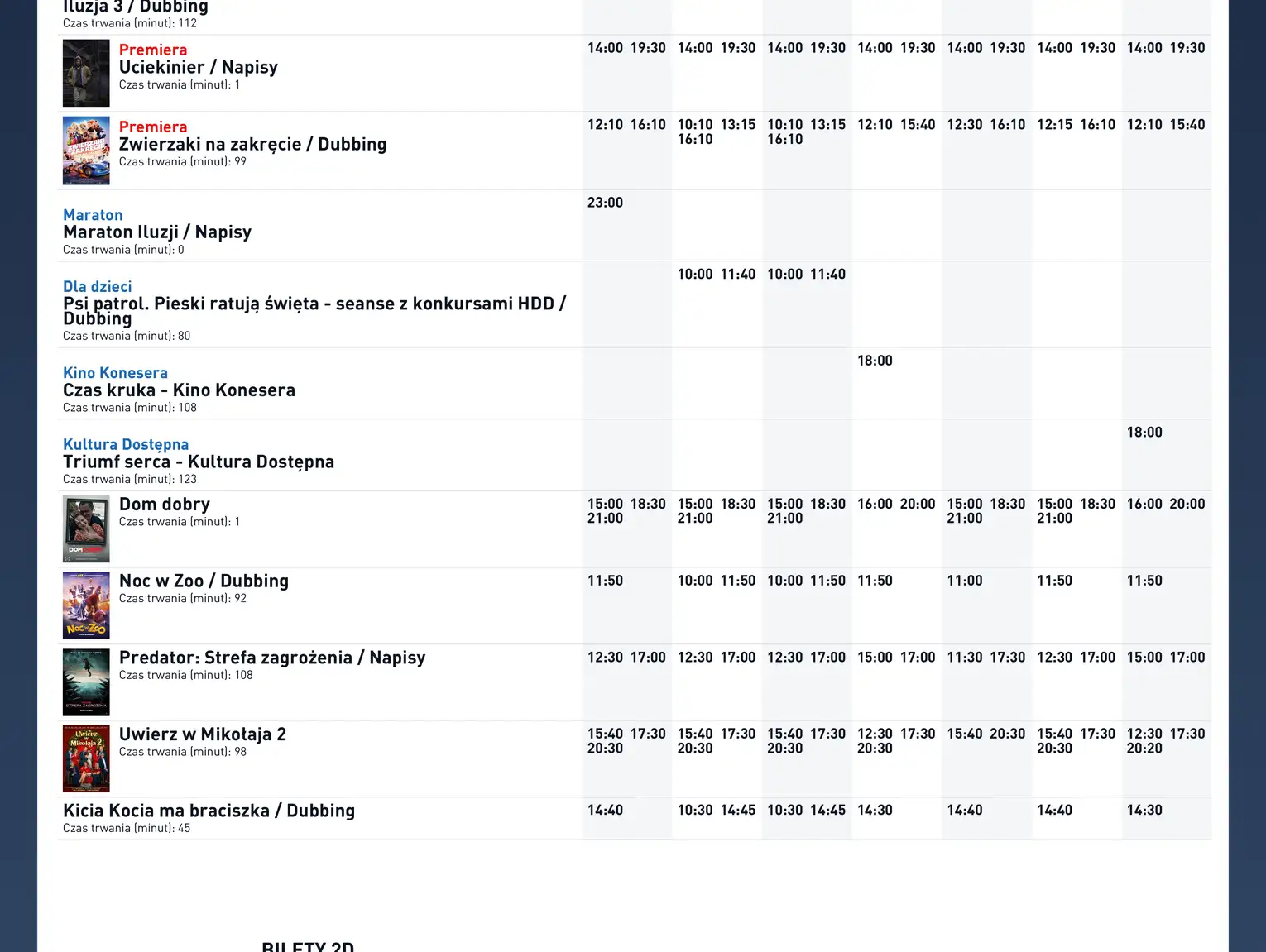Choose the 18:00 Czas kruka screening
Viewport: 1266px width, 952px height.
click(x=875, y=361)
